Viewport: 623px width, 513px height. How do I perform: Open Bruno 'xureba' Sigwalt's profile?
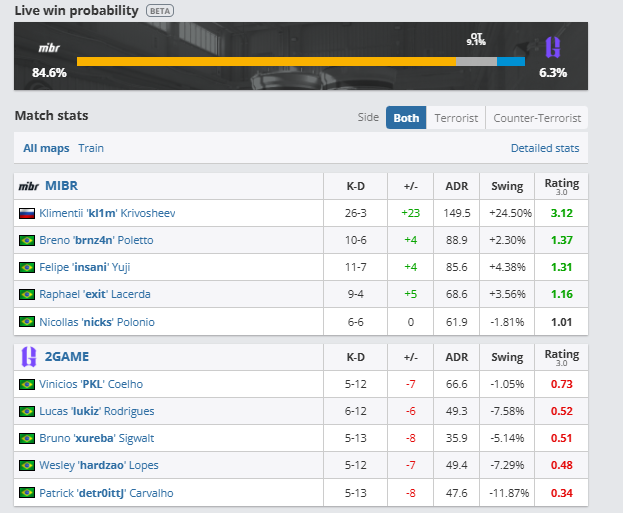pos(97,438)
